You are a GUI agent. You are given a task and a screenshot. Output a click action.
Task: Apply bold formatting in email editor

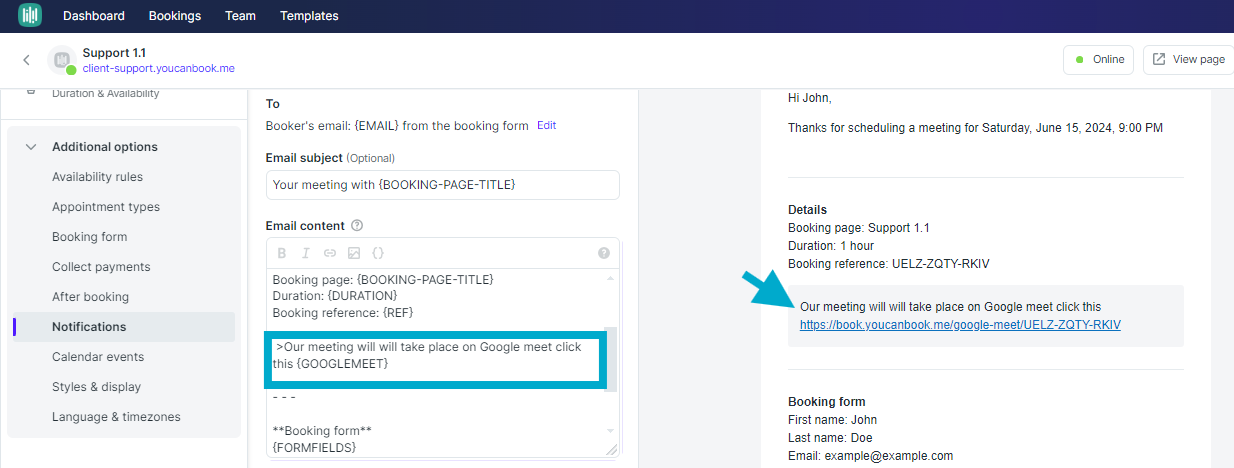click(x=282, y=253)
